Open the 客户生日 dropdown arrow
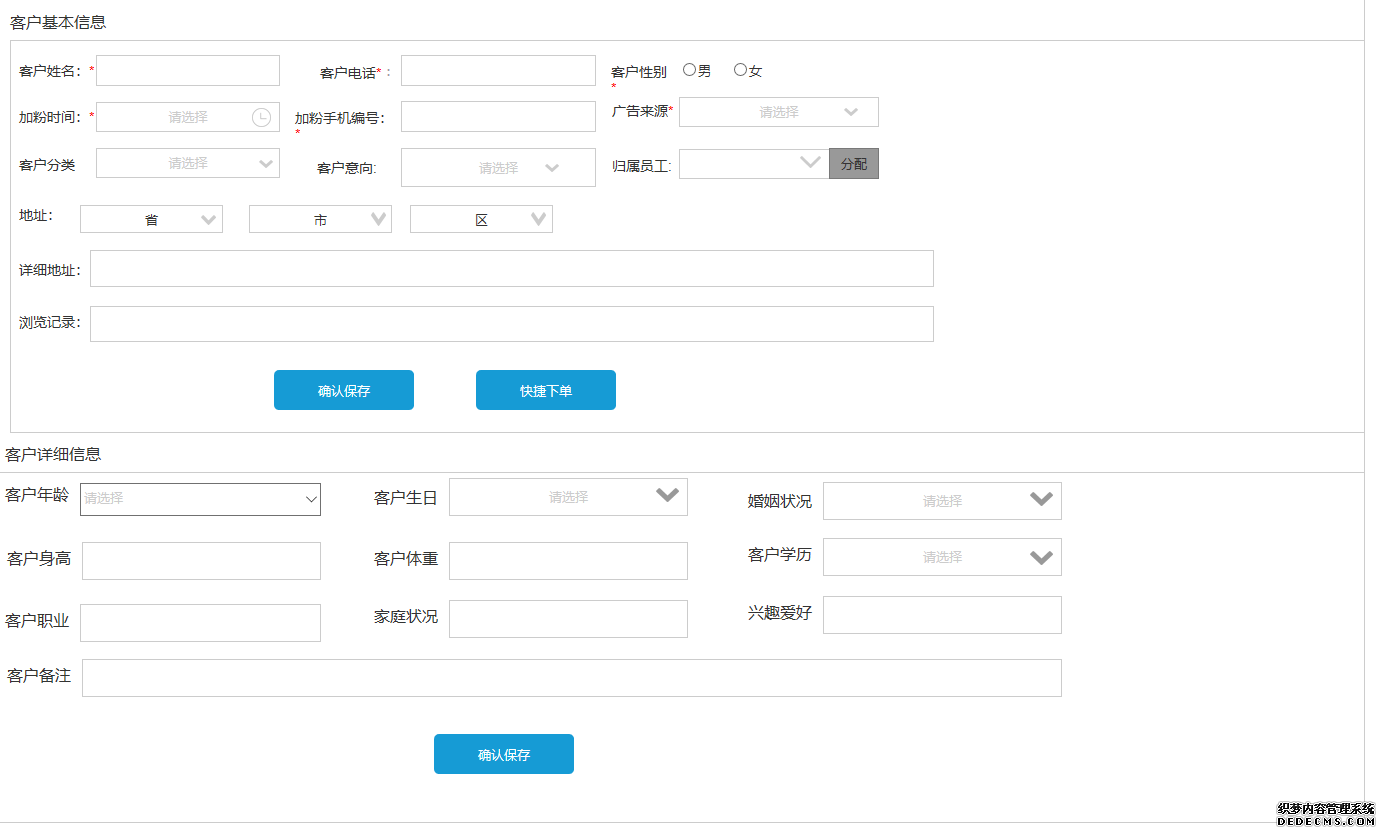The image size is (1386, 836). coord(669,496)
